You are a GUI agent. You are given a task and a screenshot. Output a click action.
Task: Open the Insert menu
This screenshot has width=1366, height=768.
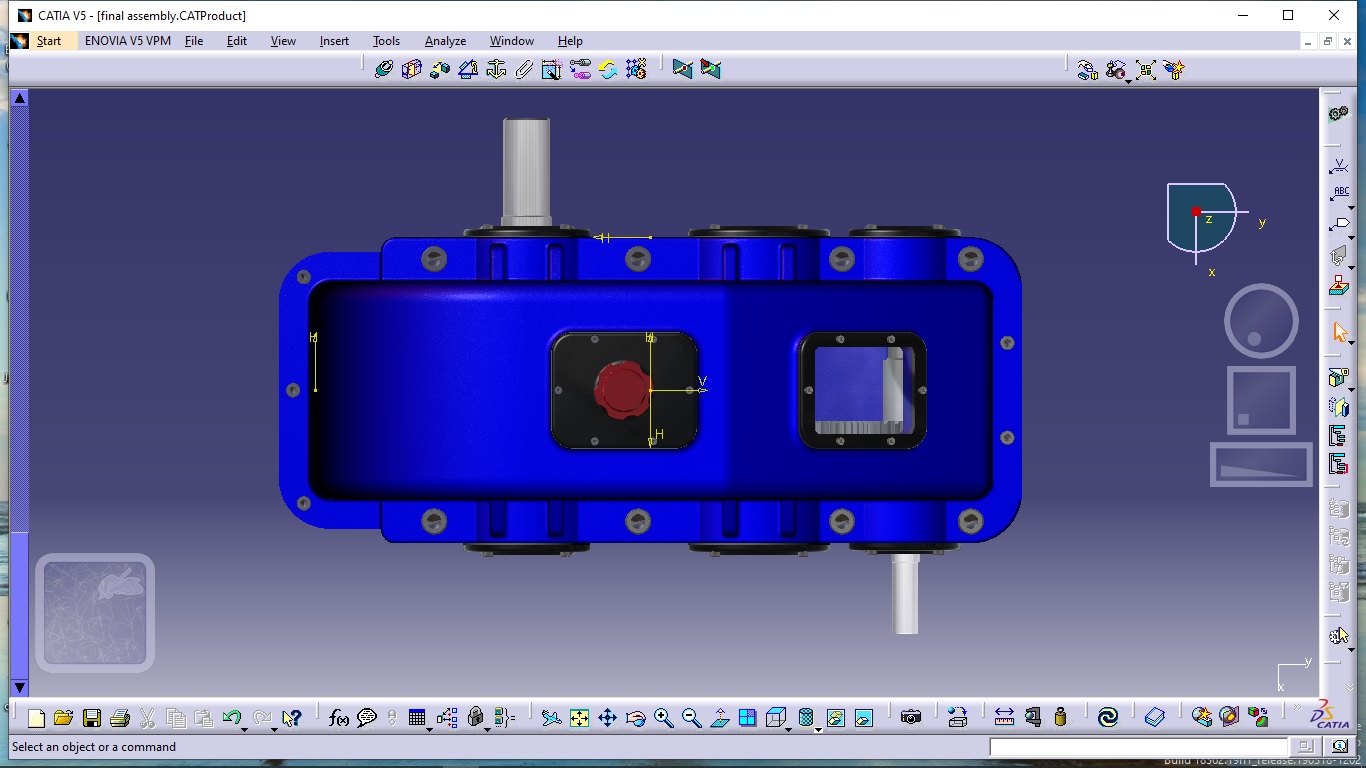coord(334,41)
